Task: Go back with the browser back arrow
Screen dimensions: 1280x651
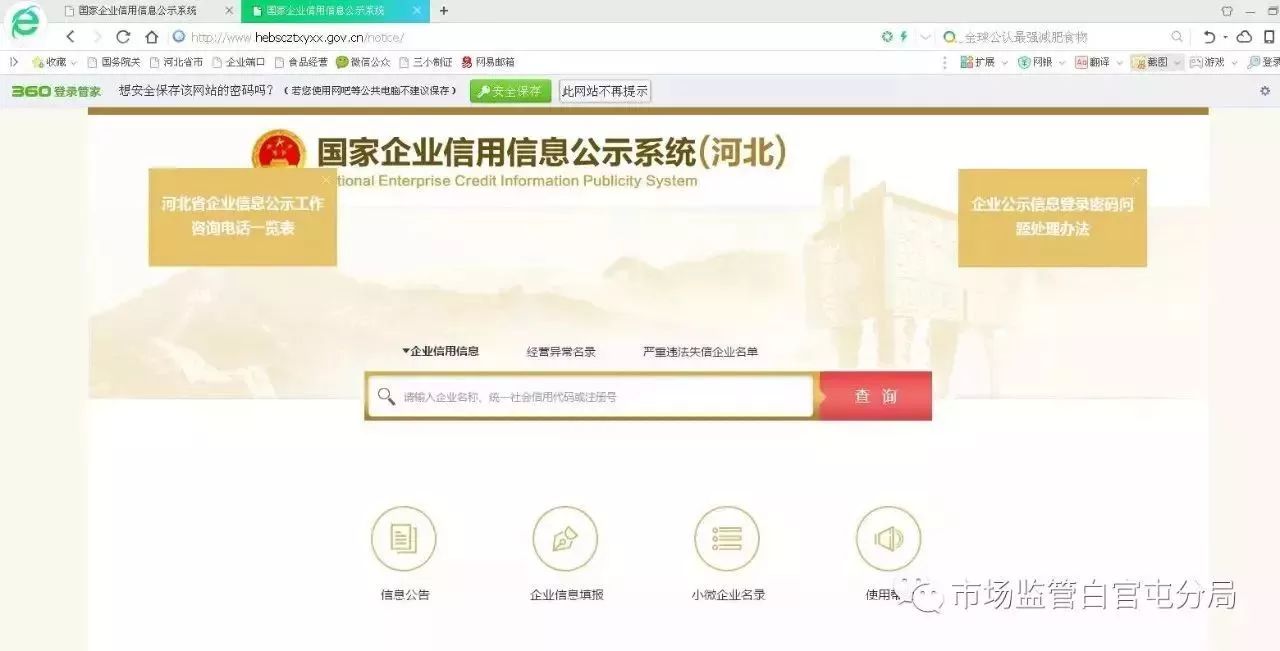Action: 70,37
